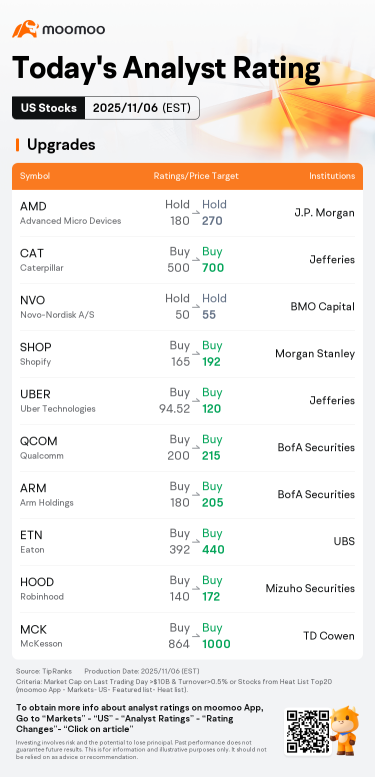375x777 pixels.
Task: Open the AMD Advanced Micro Devices row
Action: coord(187,213)
